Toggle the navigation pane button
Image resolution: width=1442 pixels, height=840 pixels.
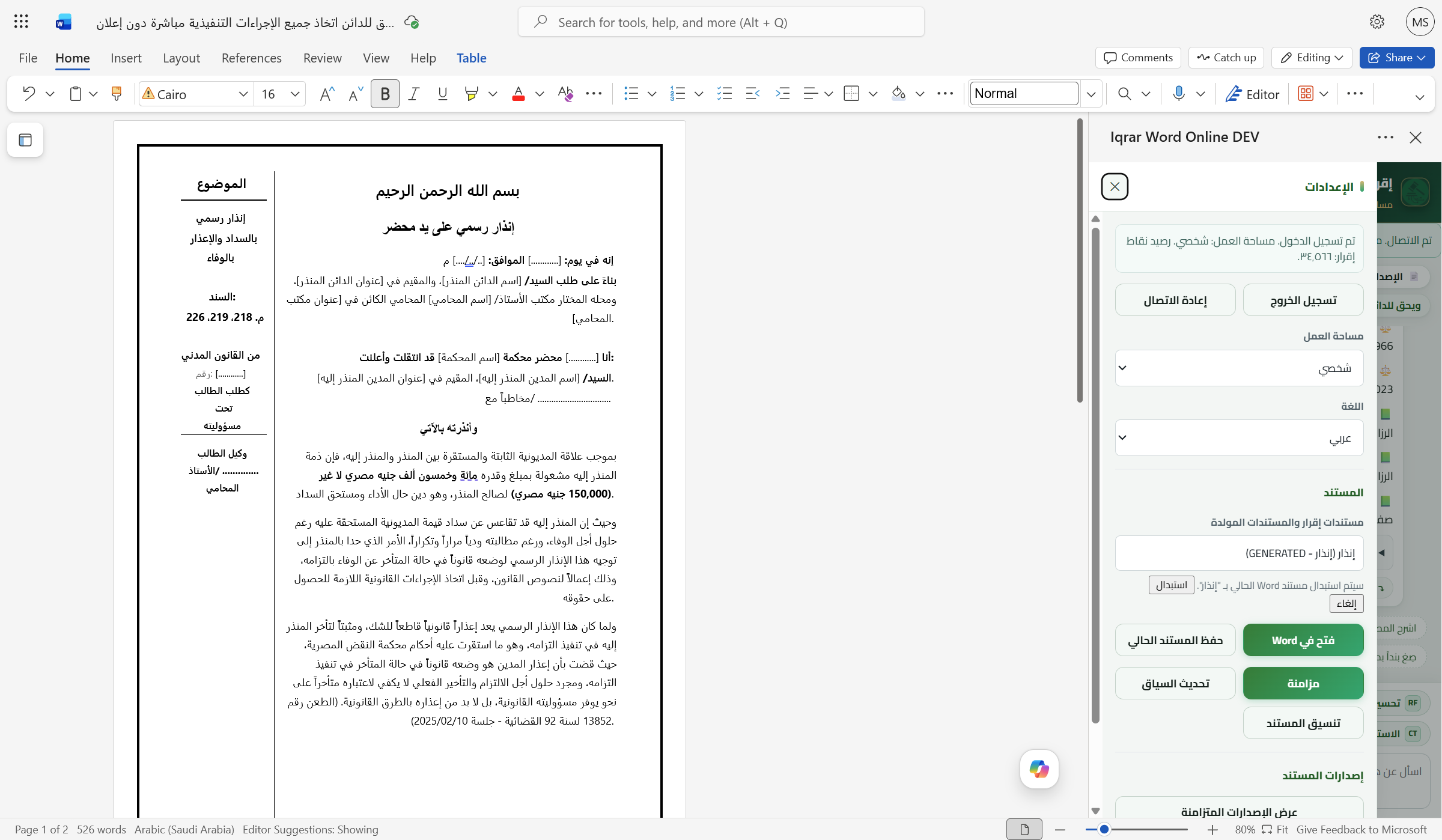click(25, 140)
